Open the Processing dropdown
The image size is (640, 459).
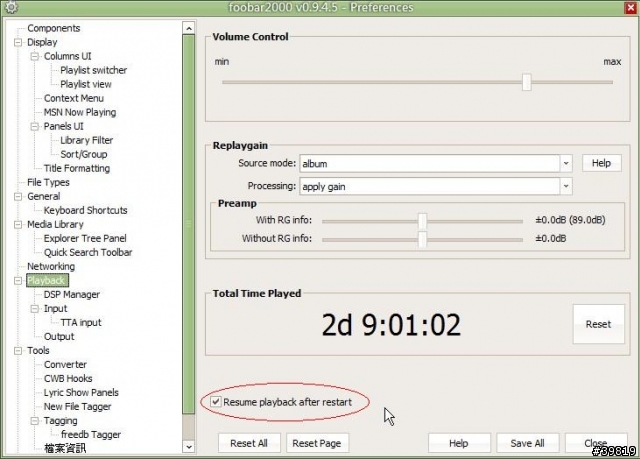[566, 186]
